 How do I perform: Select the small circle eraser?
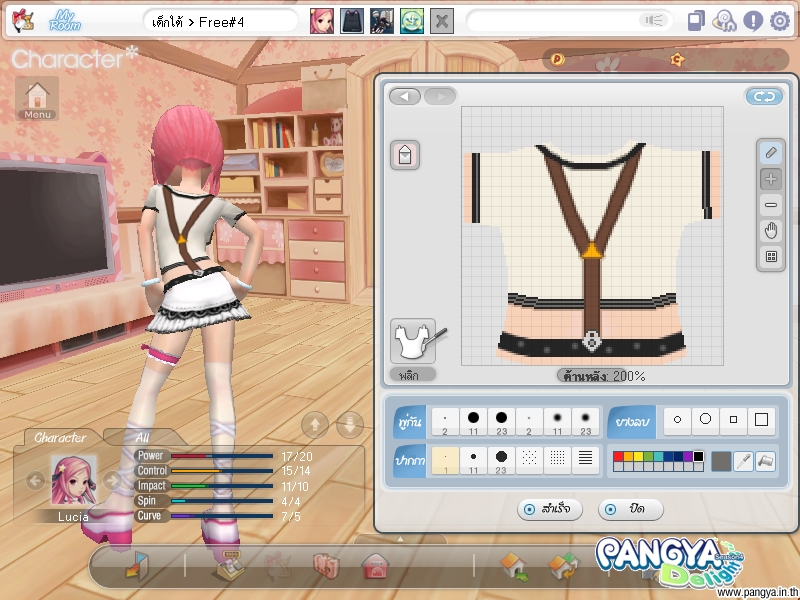tap(678, 419)
